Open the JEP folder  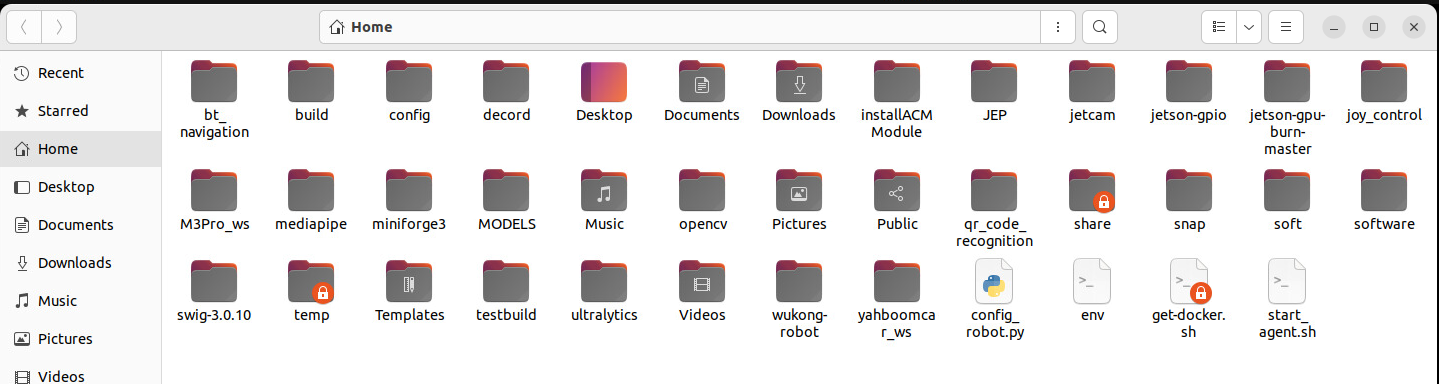994,82
